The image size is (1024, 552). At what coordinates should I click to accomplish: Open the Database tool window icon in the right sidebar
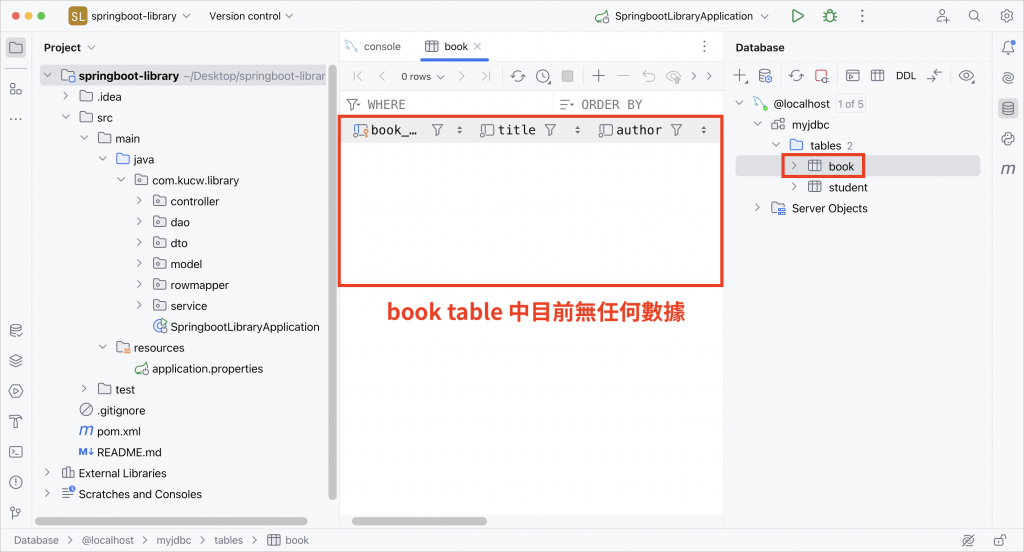click(1008, 108)
